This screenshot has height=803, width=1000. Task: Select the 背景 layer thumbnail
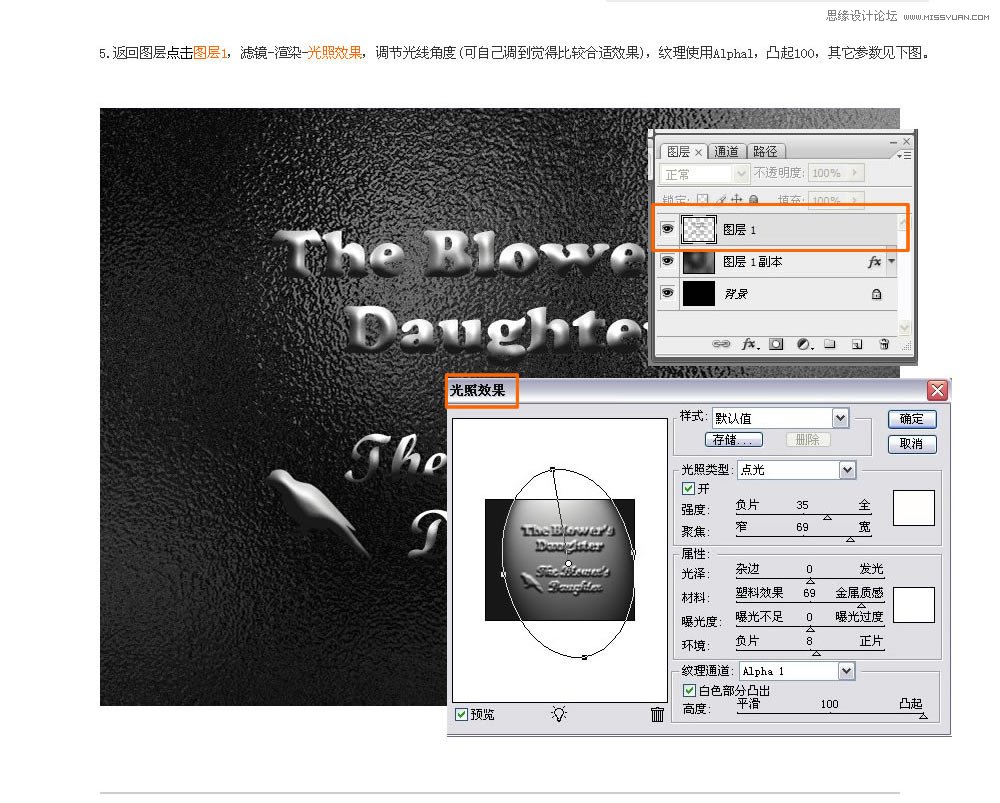click(698, 293)
